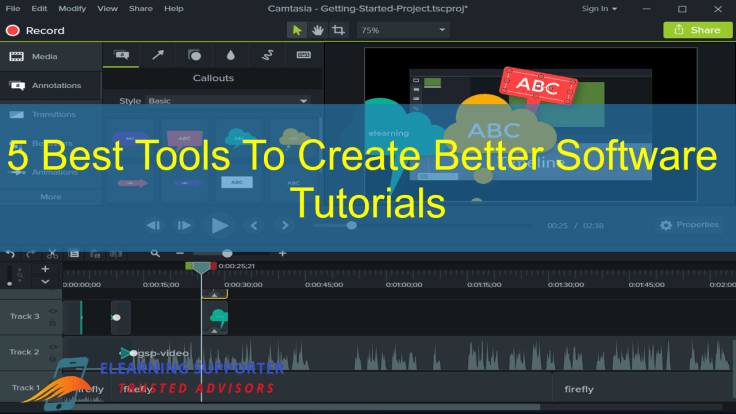Toggle Track 3 lock
This screenshot has width=736, height=414.
pos(53,323)
